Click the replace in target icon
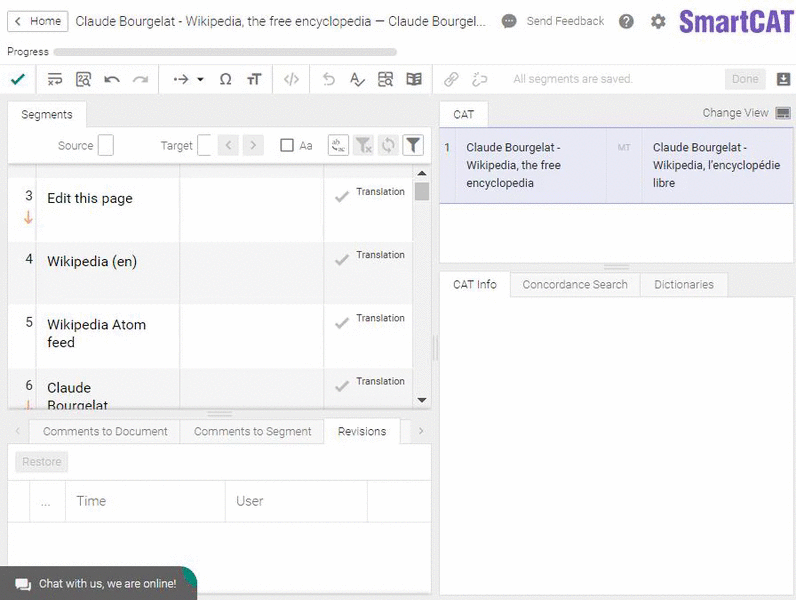 click(x=338, y=146)
